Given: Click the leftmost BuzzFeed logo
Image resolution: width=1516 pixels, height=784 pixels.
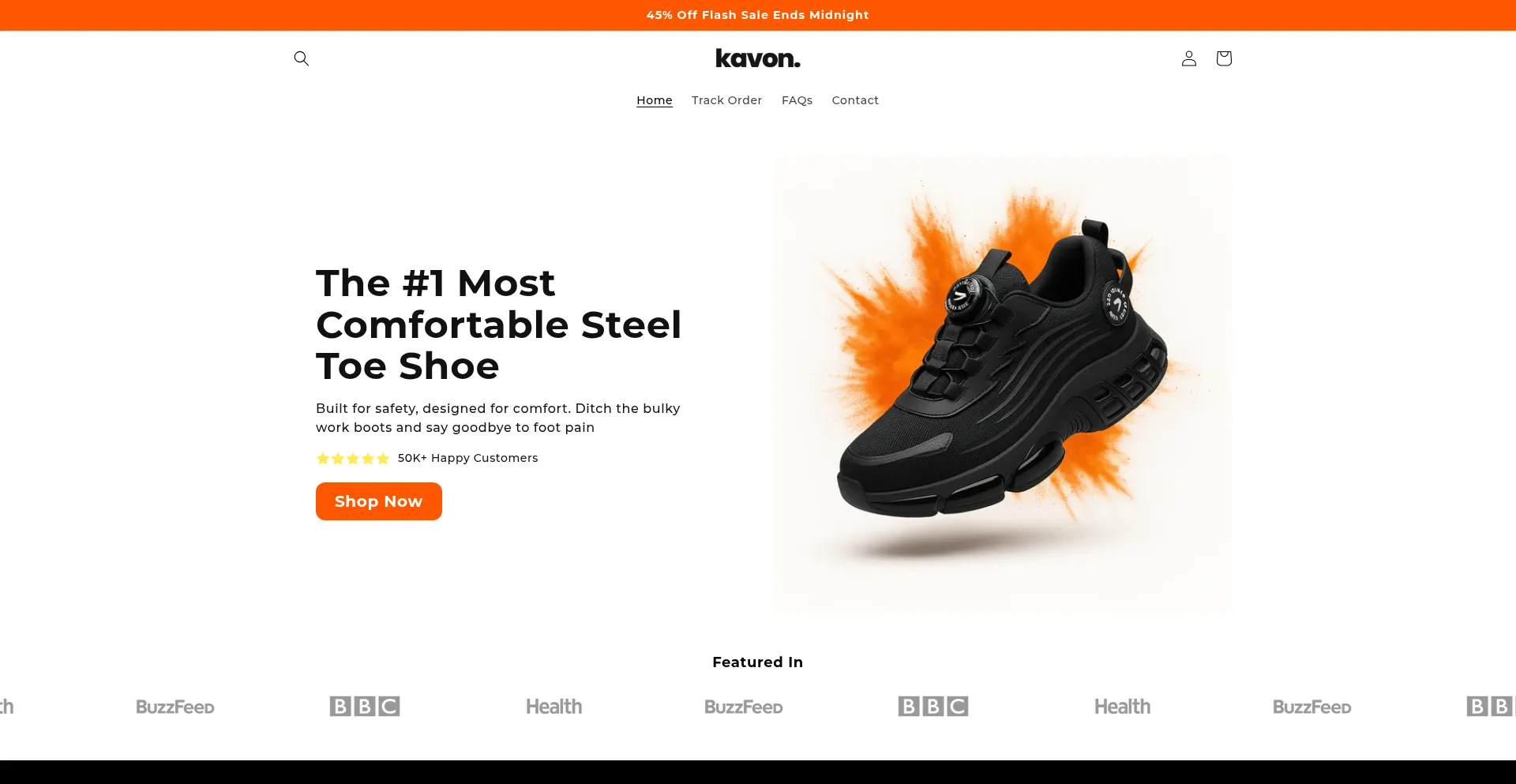Looking at the screenshot, I should pyautogui.click(x=175, y=707).
